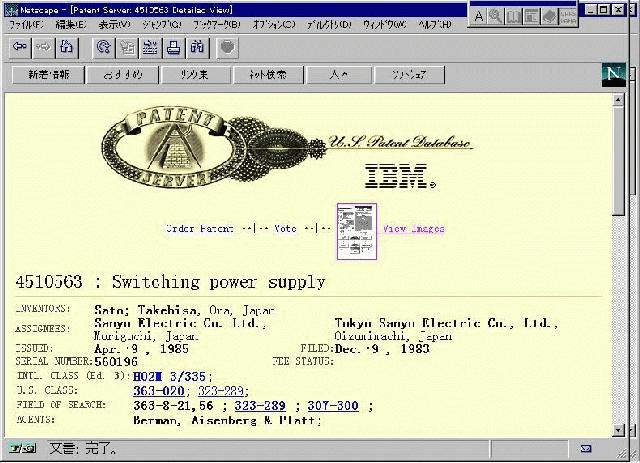The height and width of the screenshot is (463, 640).
Task: Open Find using the binoculars icon
Action: click(197, 46)
